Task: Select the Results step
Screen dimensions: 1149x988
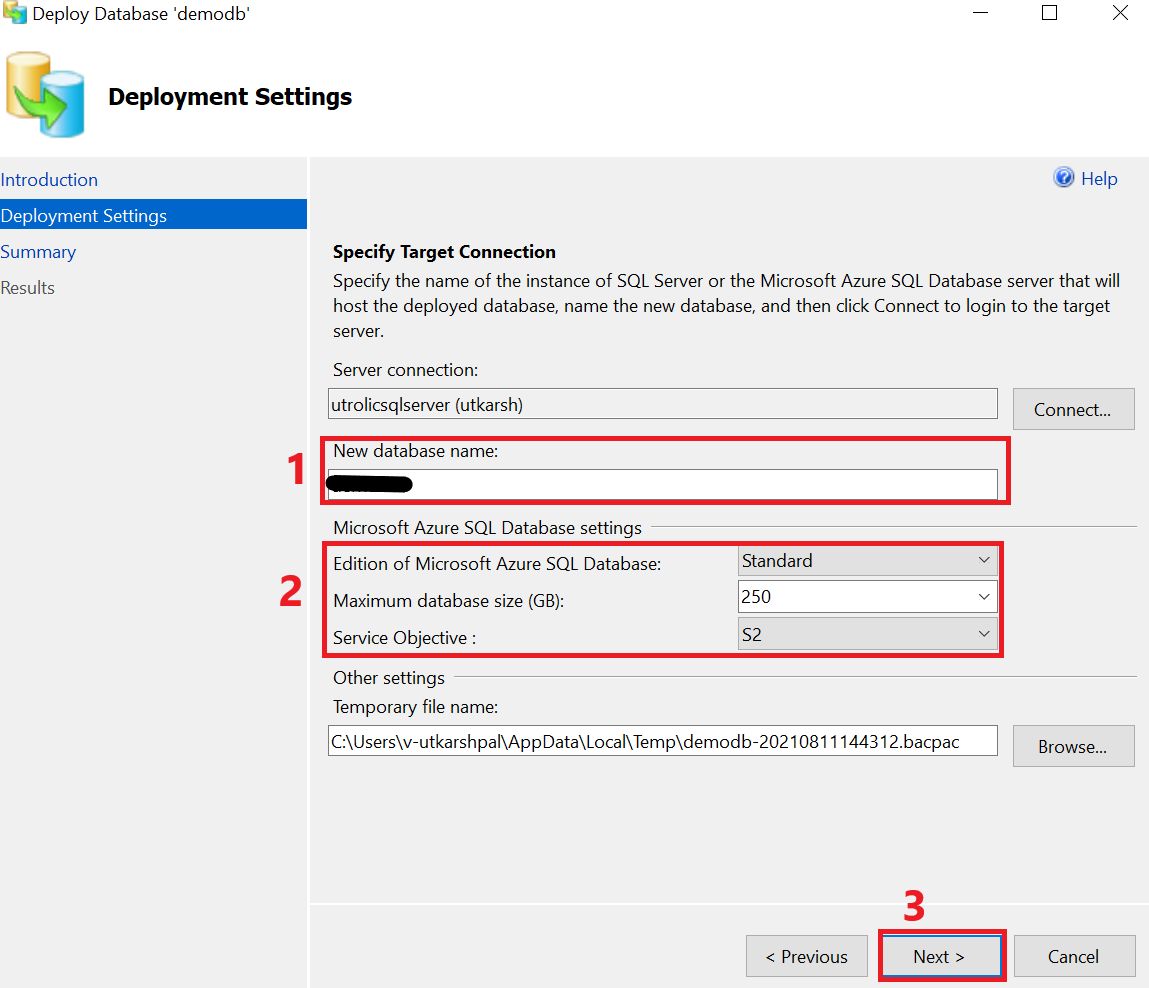Action: (27, 287)
